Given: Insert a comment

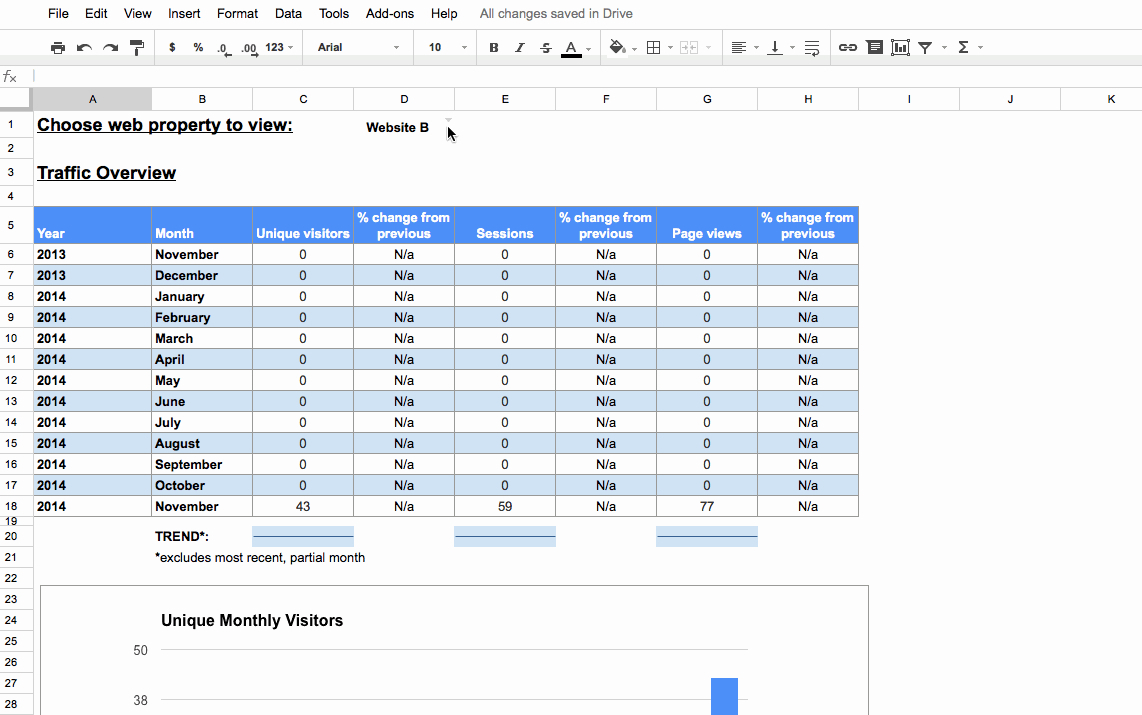Looking at the screenshot, I should [874, 47].
